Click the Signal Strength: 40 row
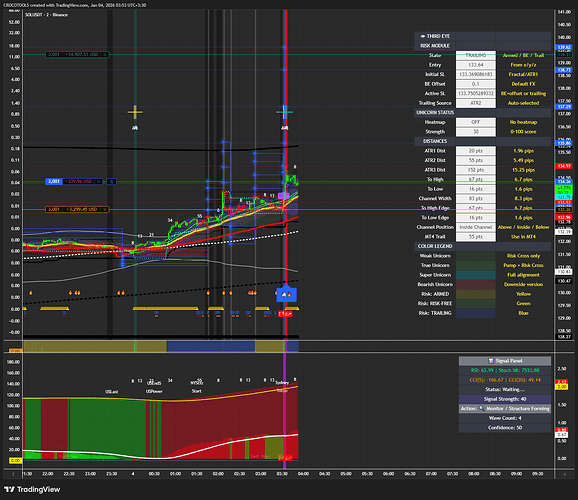The height and width of the screenshot is (500, 578). click(505, 399)
